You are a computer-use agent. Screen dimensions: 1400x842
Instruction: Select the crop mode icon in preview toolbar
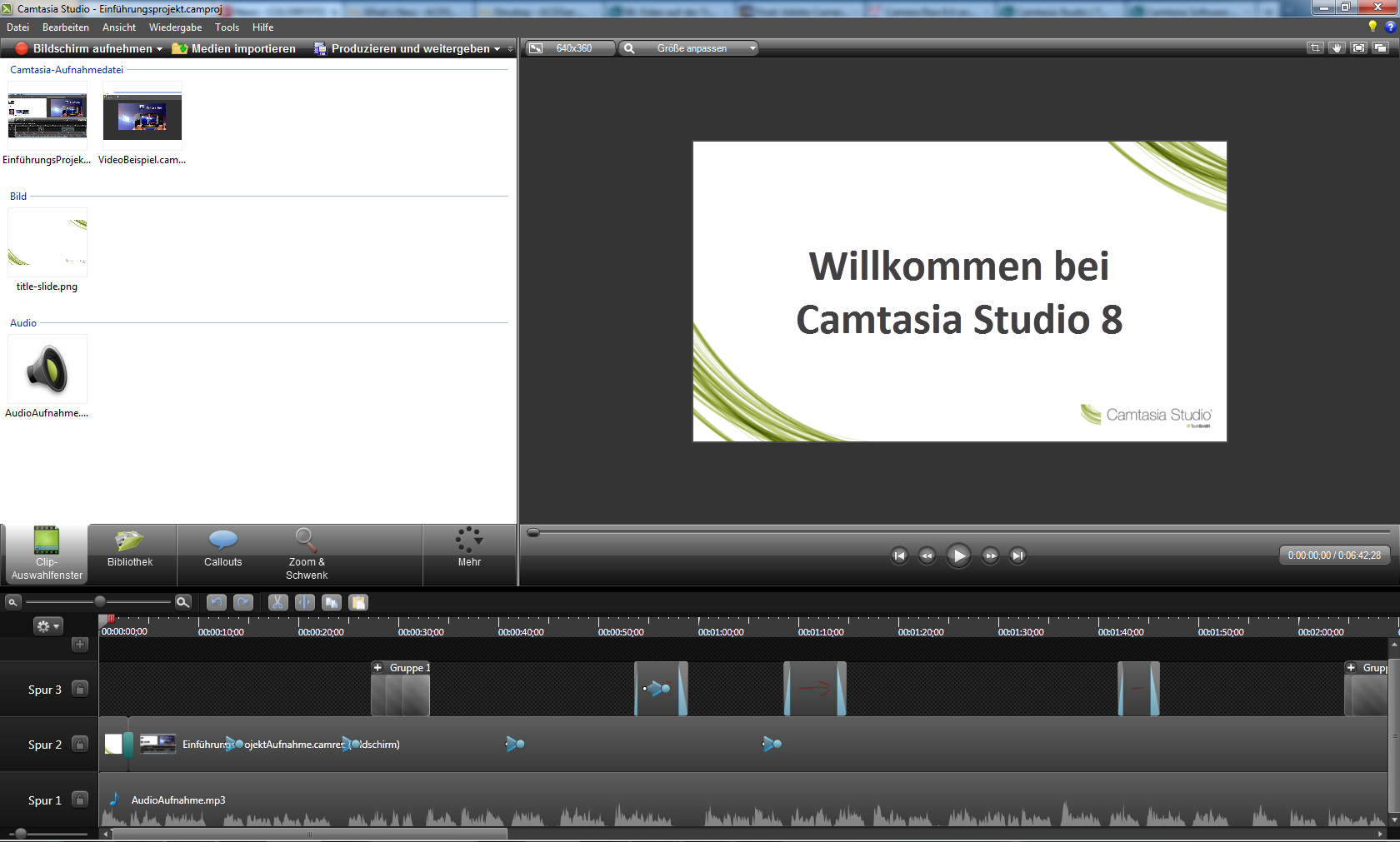tap(1315, 48)
